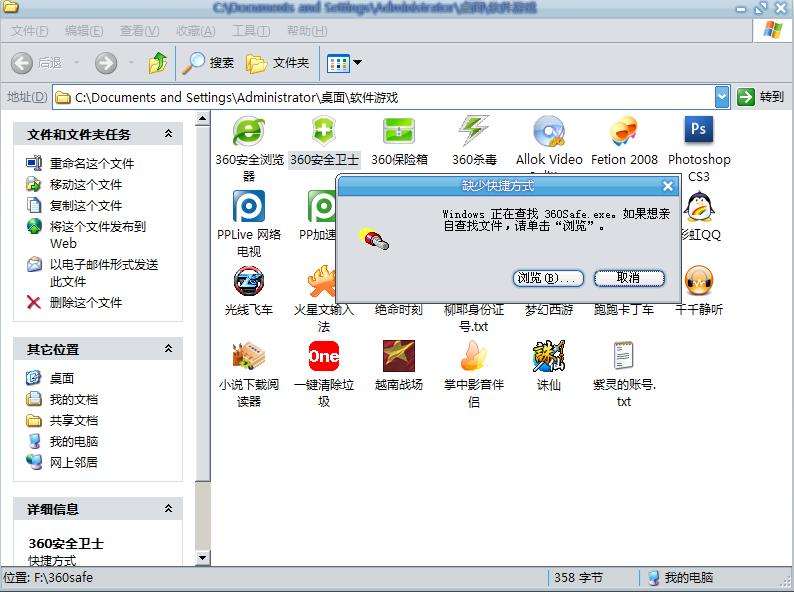Open the 收藏(A) menu
Viewport: 794px width, 592px height.
tap(195, 31)
